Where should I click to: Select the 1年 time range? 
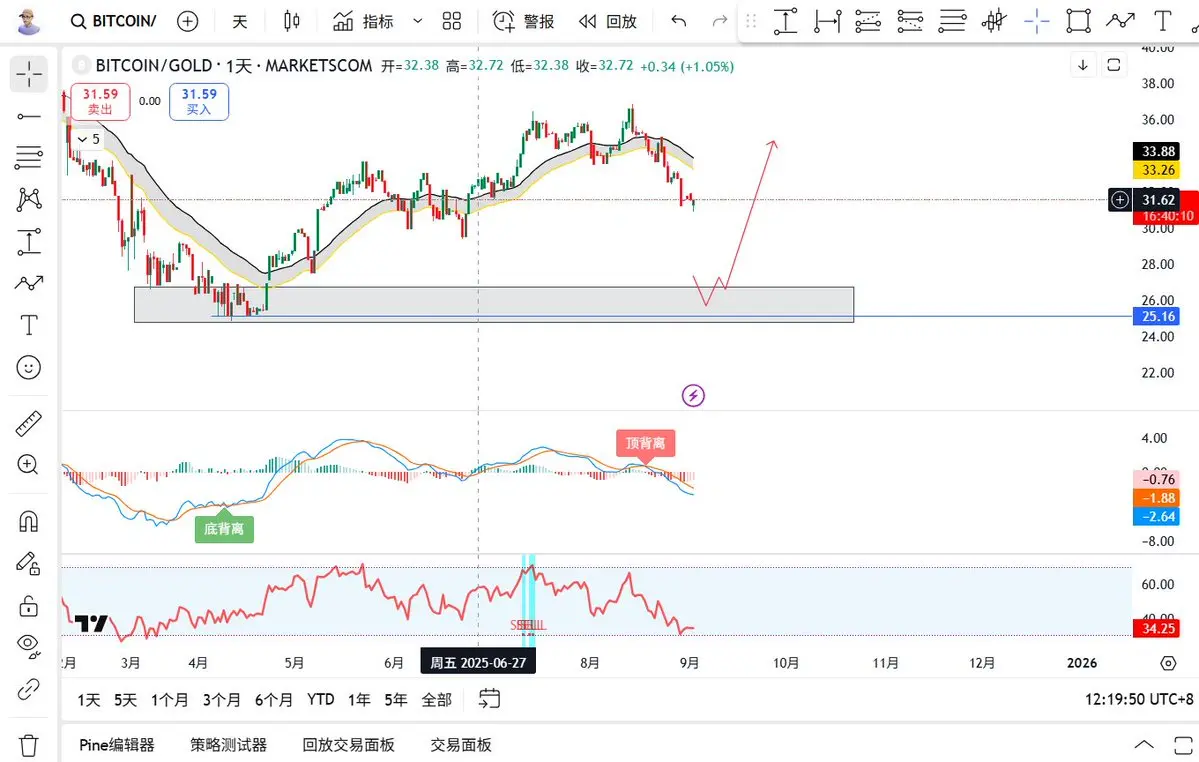[x=359, y=699]
